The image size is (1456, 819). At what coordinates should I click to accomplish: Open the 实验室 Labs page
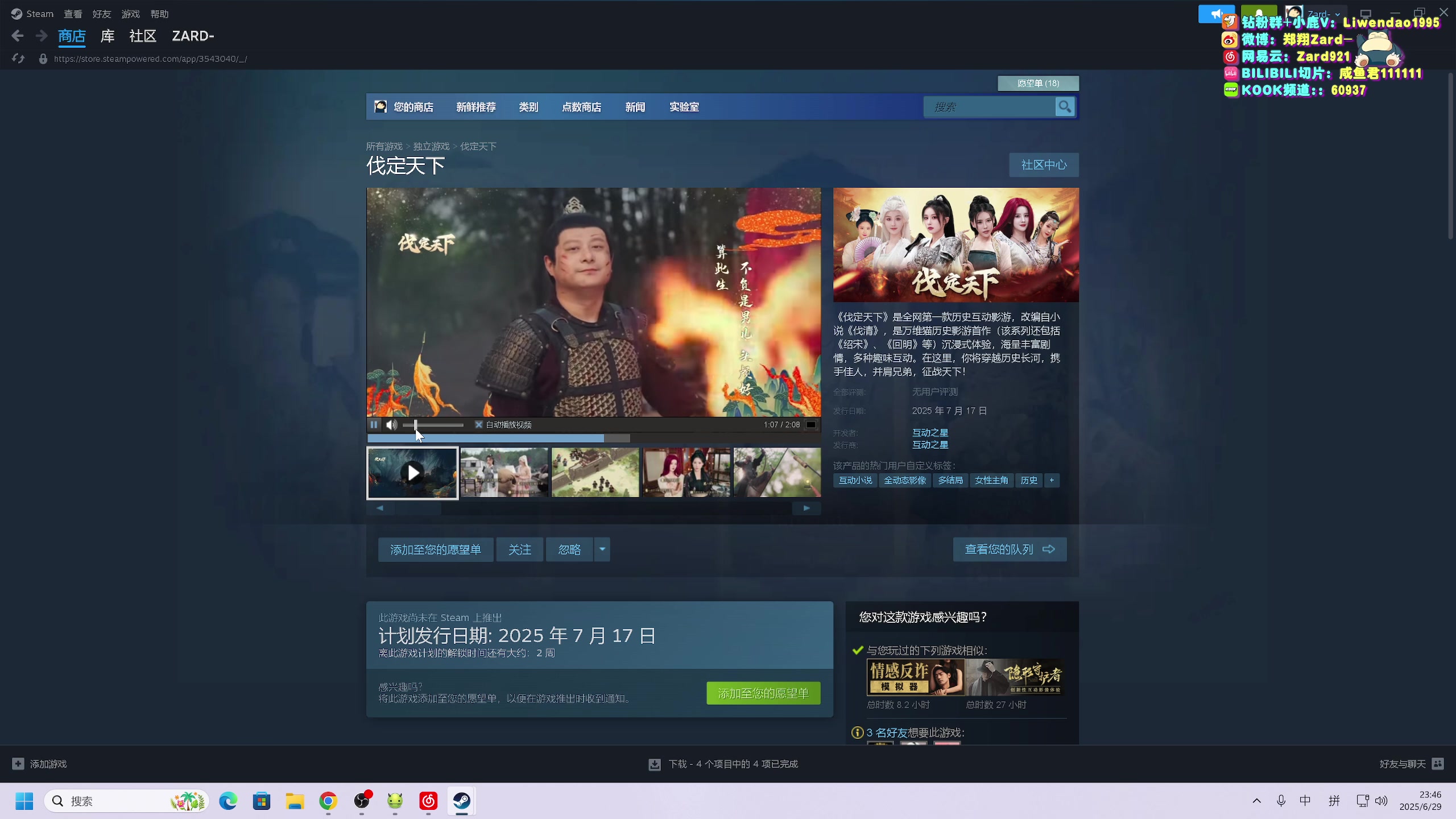[684, 107]
